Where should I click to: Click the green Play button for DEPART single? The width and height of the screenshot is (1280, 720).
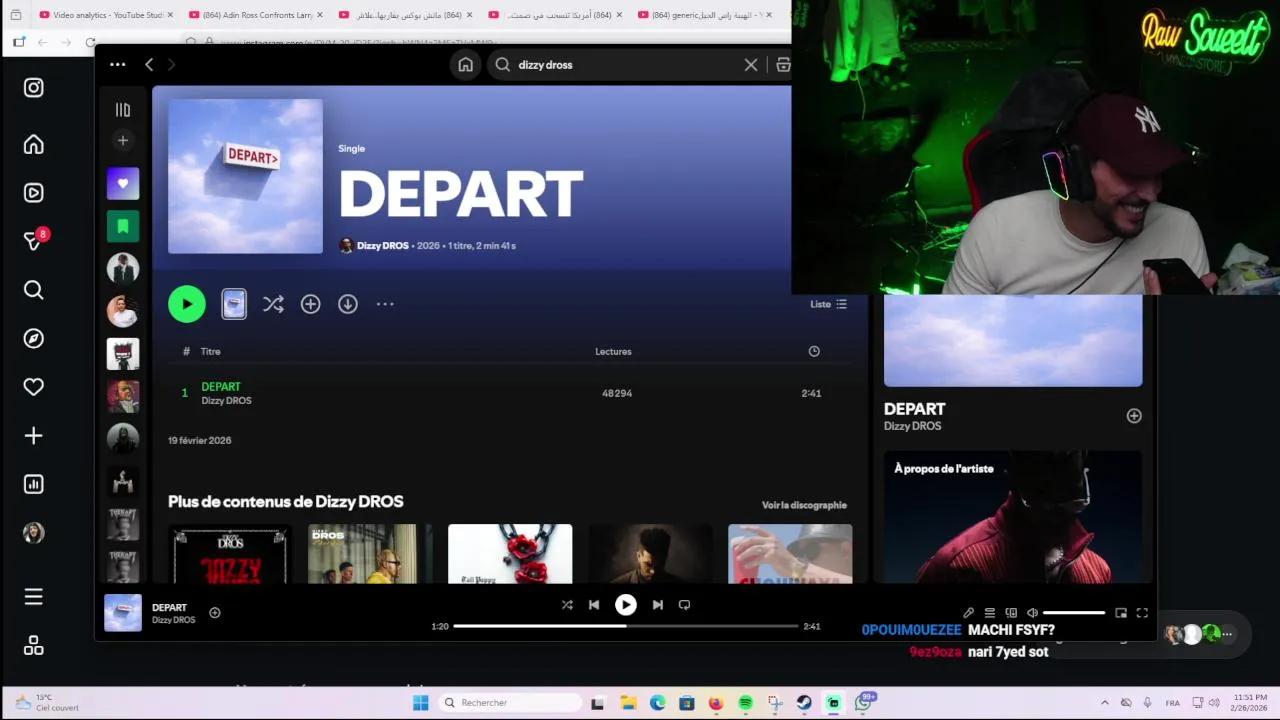(187, 304)
